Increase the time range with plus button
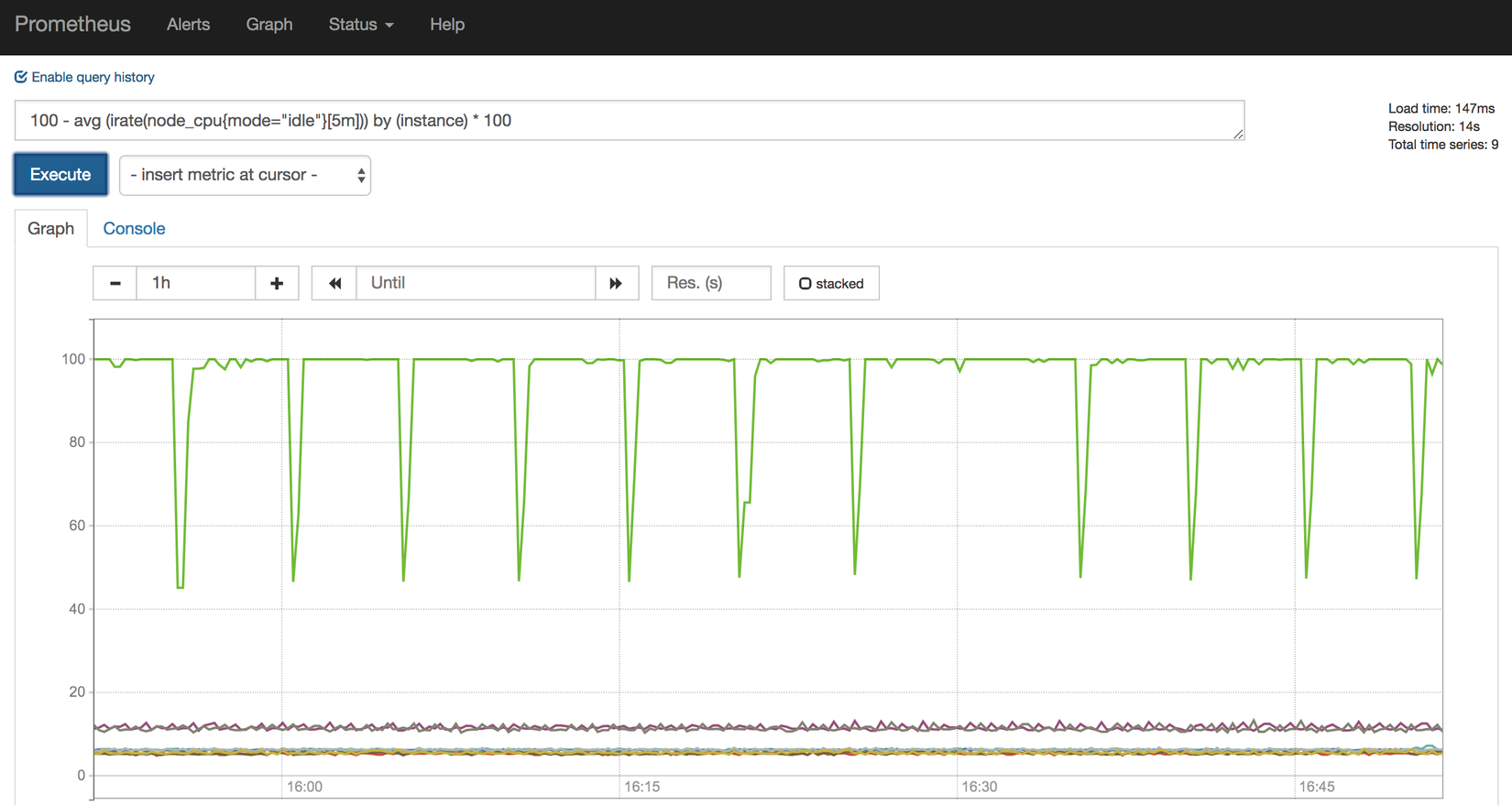1512x805 pixels. pyautogui.click(x=277, y=283)
